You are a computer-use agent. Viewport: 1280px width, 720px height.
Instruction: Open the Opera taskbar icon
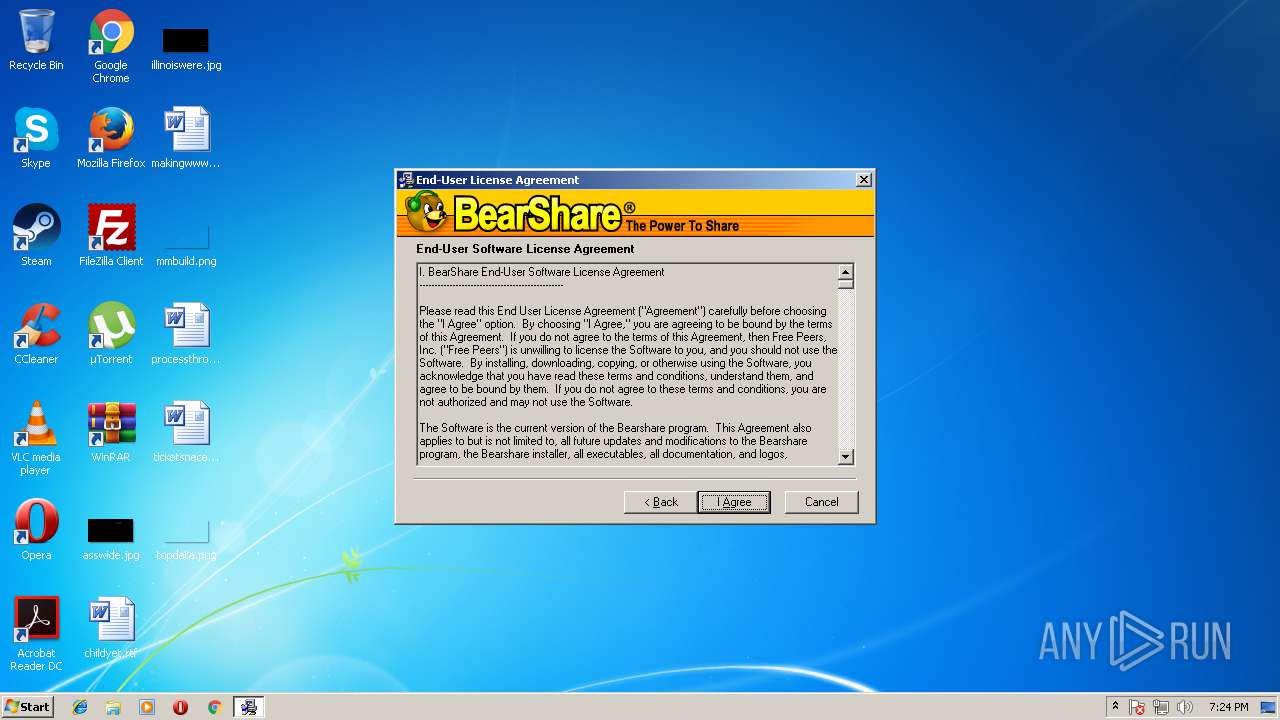pos(180,707)
